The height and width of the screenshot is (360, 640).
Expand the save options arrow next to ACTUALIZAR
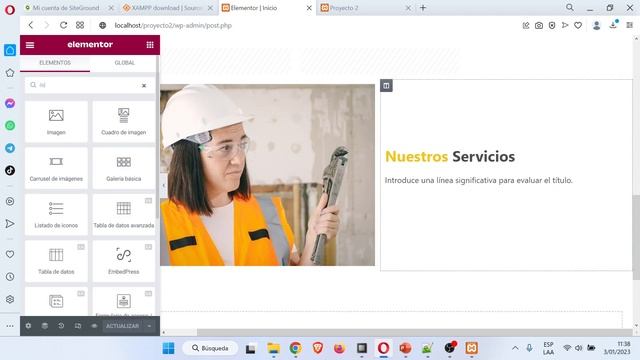tap(149, 326)
